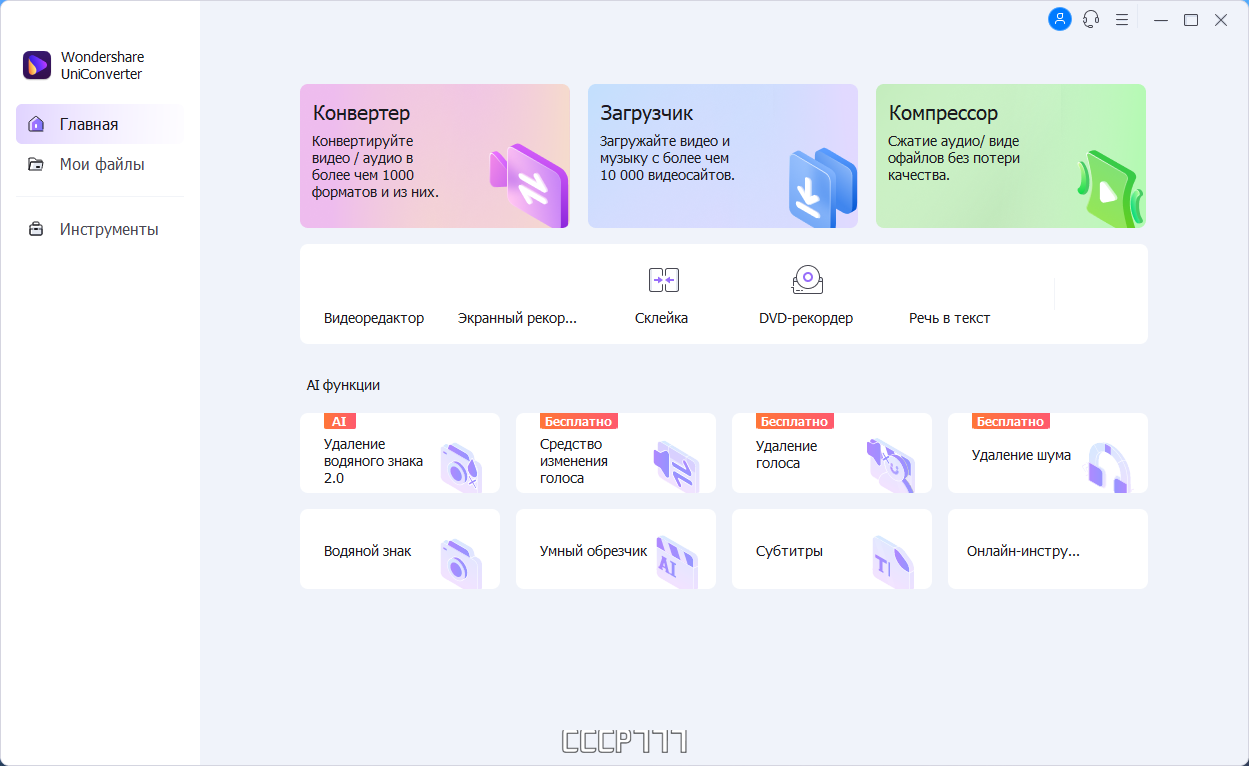Click the DVD-рекордер disc icon
The height and width of the screenshot is (766, 1249).
[807, 280]
